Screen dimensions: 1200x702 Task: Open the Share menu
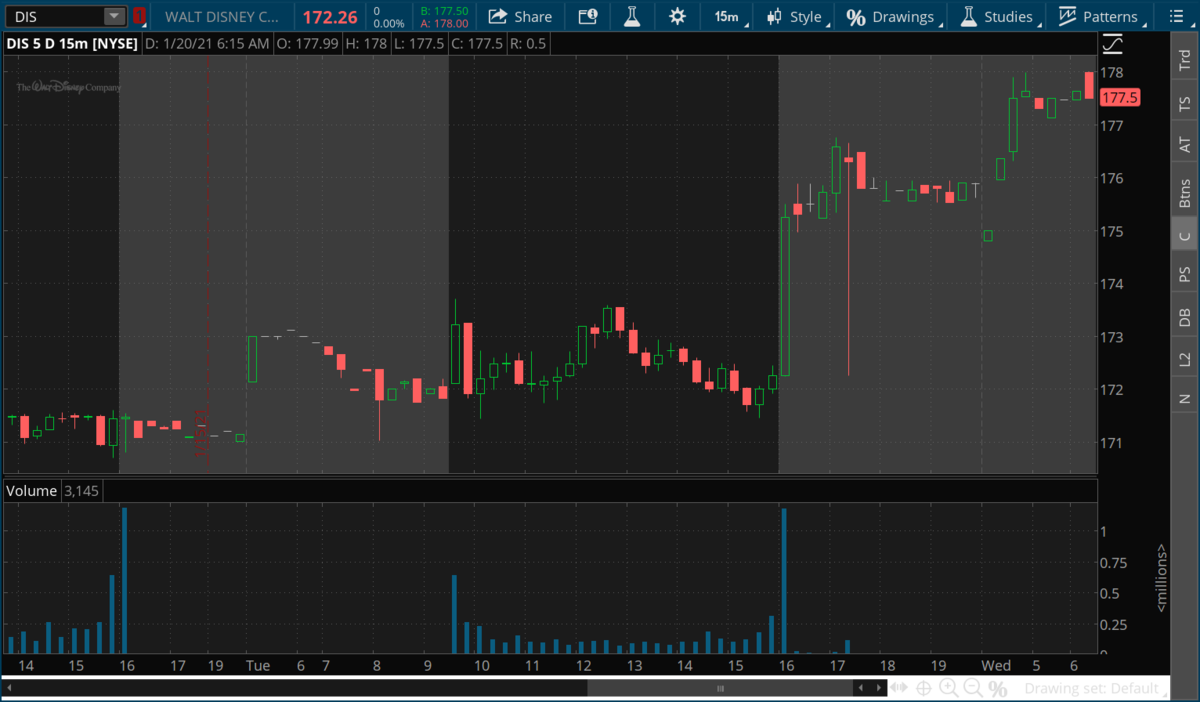coord(520,16)
